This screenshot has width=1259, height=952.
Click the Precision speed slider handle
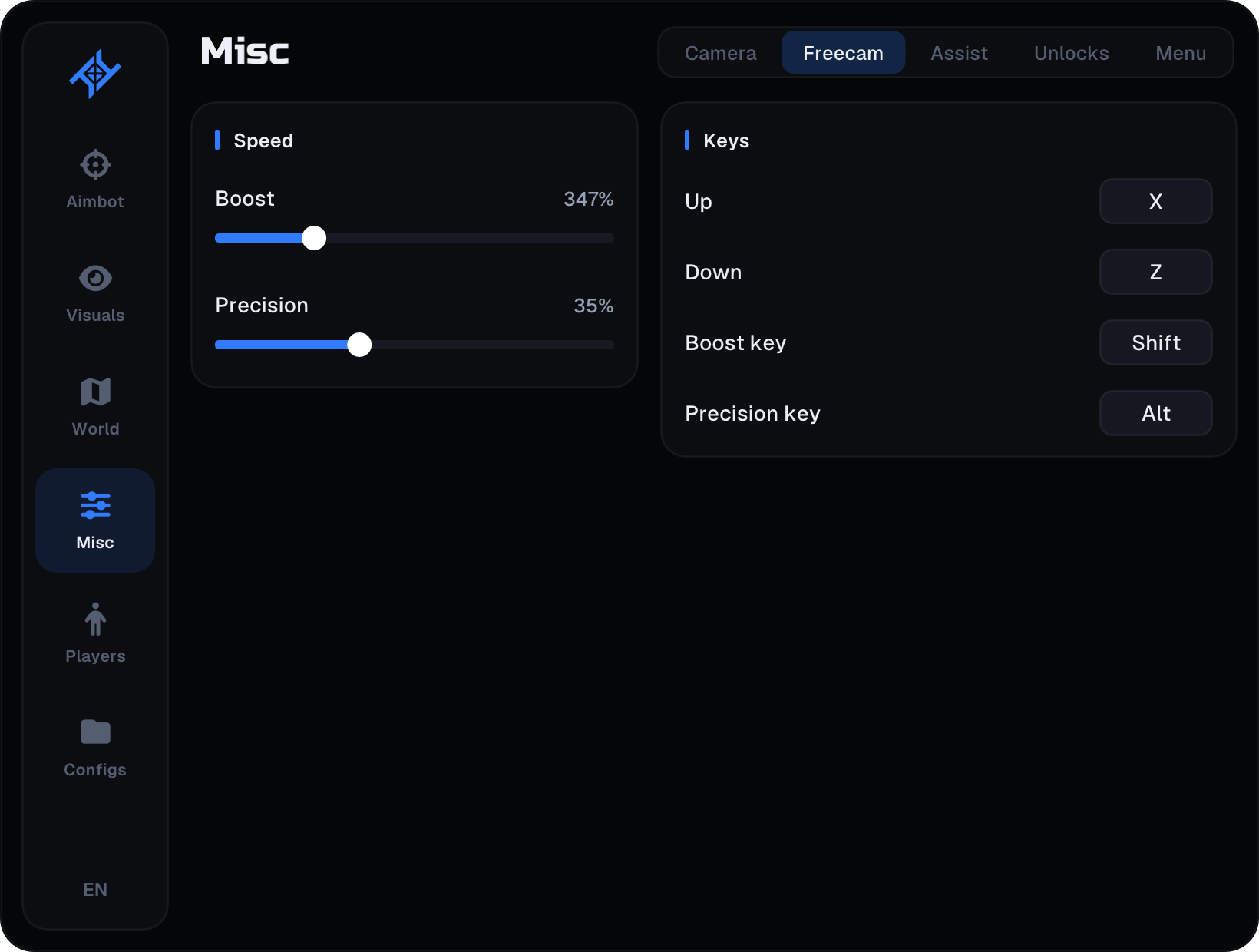[359, 345]
